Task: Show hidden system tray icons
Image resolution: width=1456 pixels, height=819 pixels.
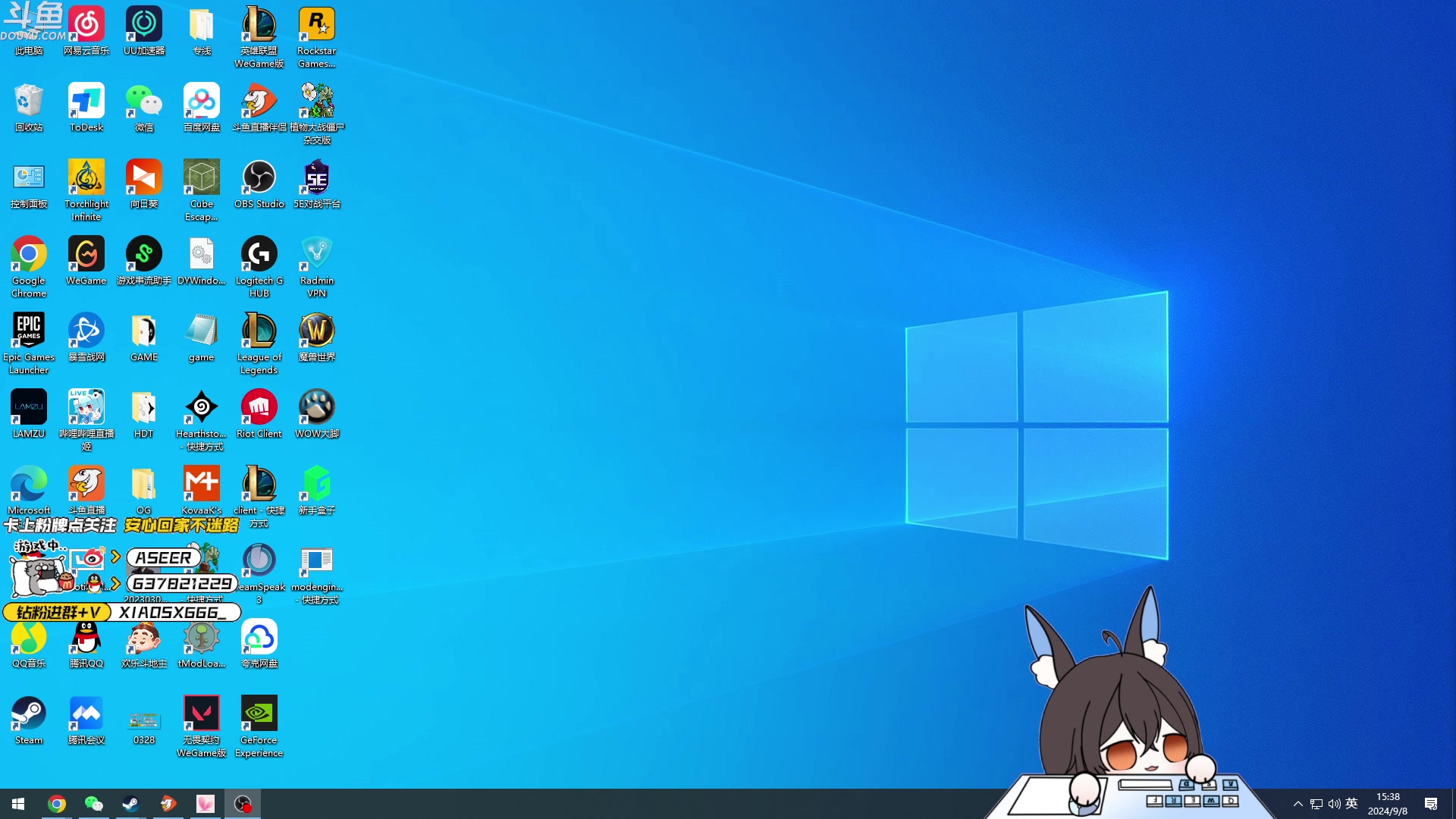Action: point(1298,804)
